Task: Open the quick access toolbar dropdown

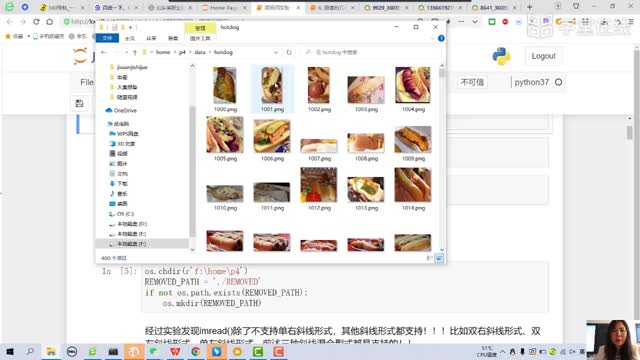Action: pos(131,27)
